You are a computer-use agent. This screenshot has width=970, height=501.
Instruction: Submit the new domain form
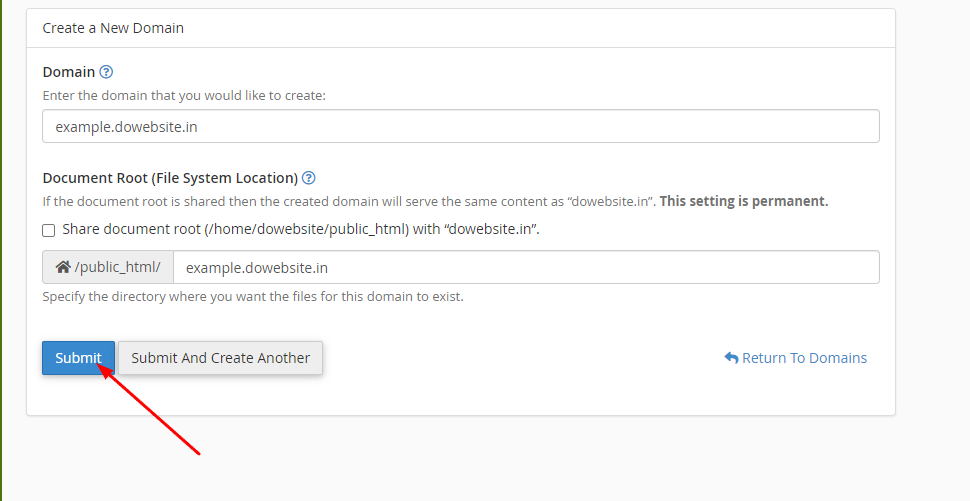tap(79, 358)
